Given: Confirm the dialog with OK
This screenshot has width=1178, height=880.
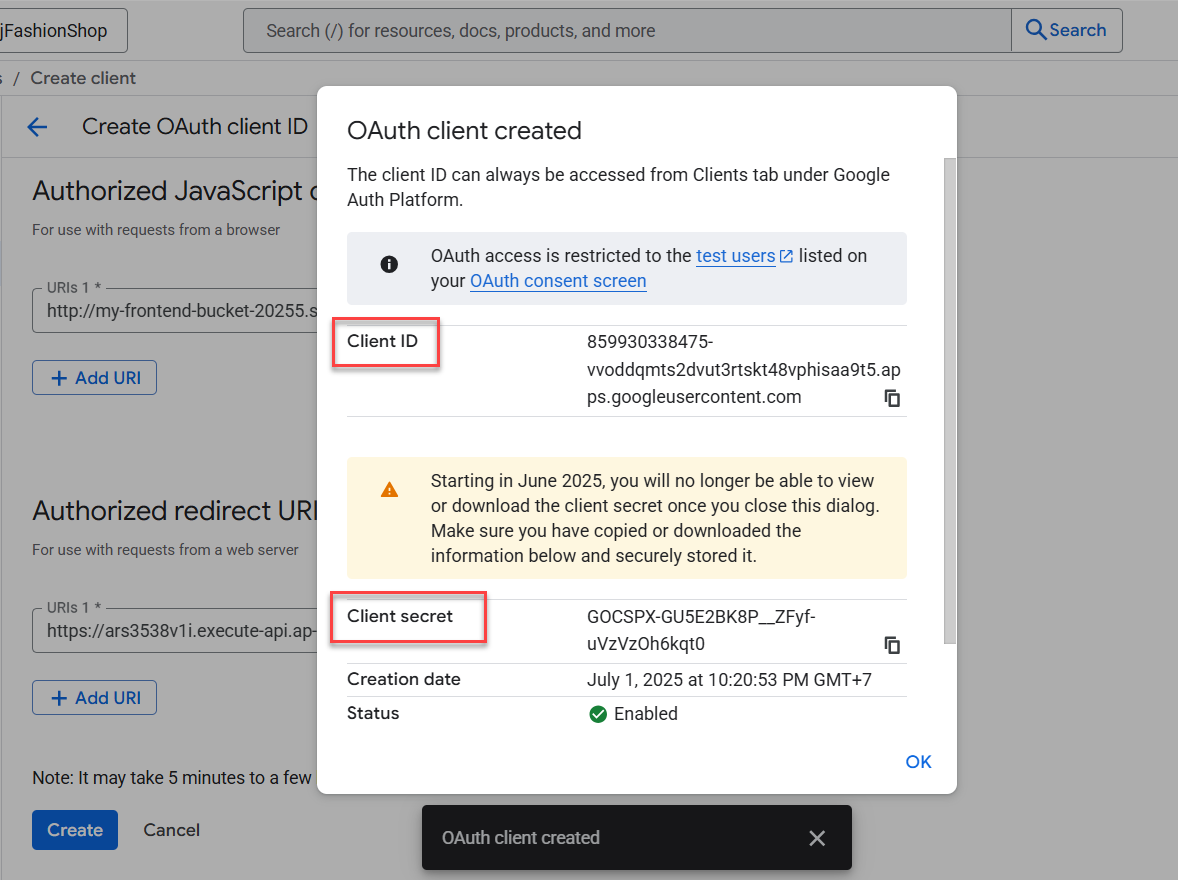Looking at the screenshot, I should 918,762.
